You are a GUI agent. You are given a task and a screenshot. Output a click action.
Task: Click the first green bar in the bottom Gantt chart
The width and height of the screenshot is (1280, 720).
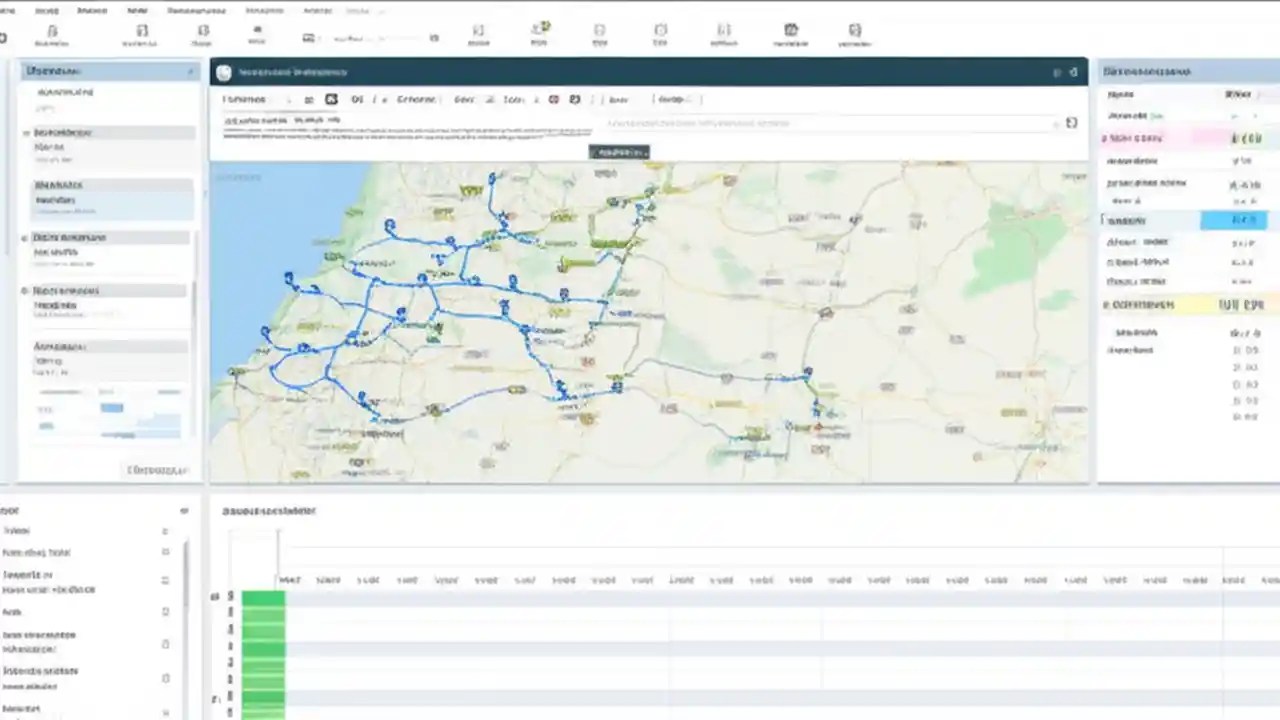click(262, 596)
